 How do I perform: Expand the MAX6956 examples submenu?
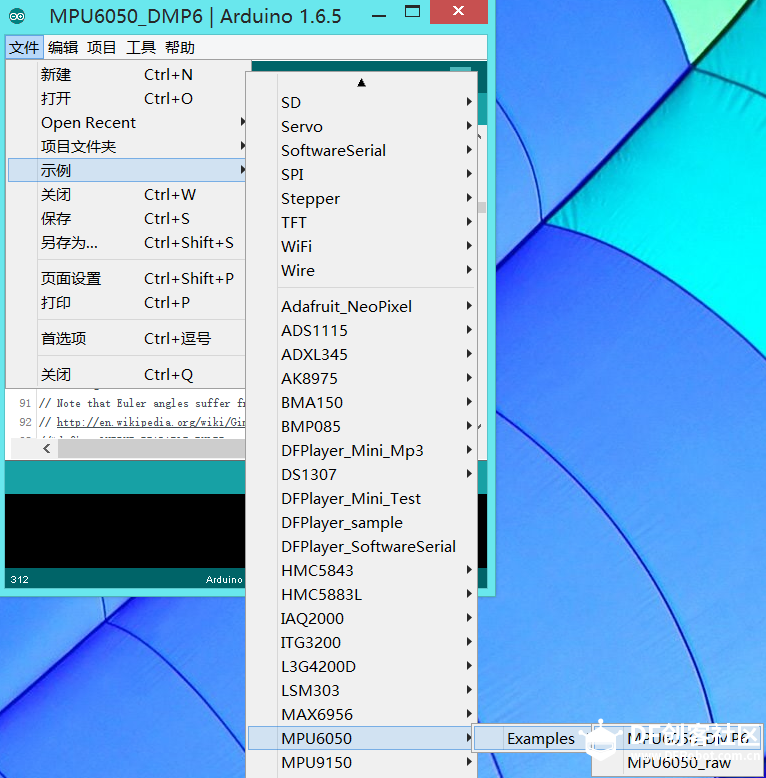point(362,714)
